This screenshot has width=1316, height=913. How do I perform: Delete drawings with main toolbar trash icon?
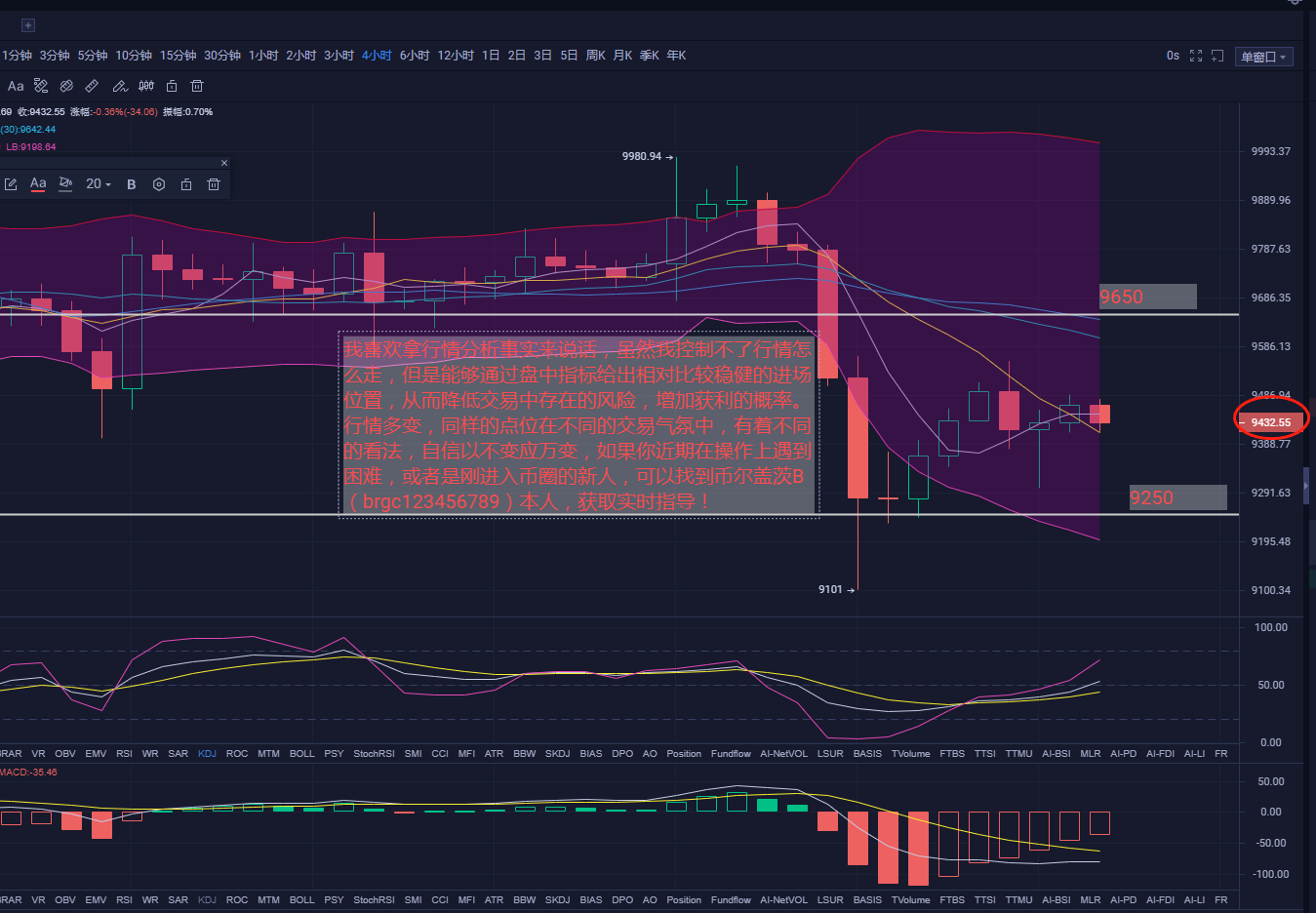click(197, 86)
